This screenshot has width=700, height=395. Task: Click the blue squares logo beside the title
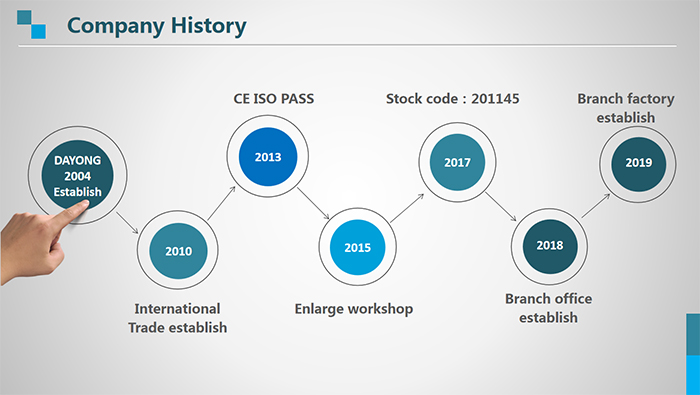31,25
